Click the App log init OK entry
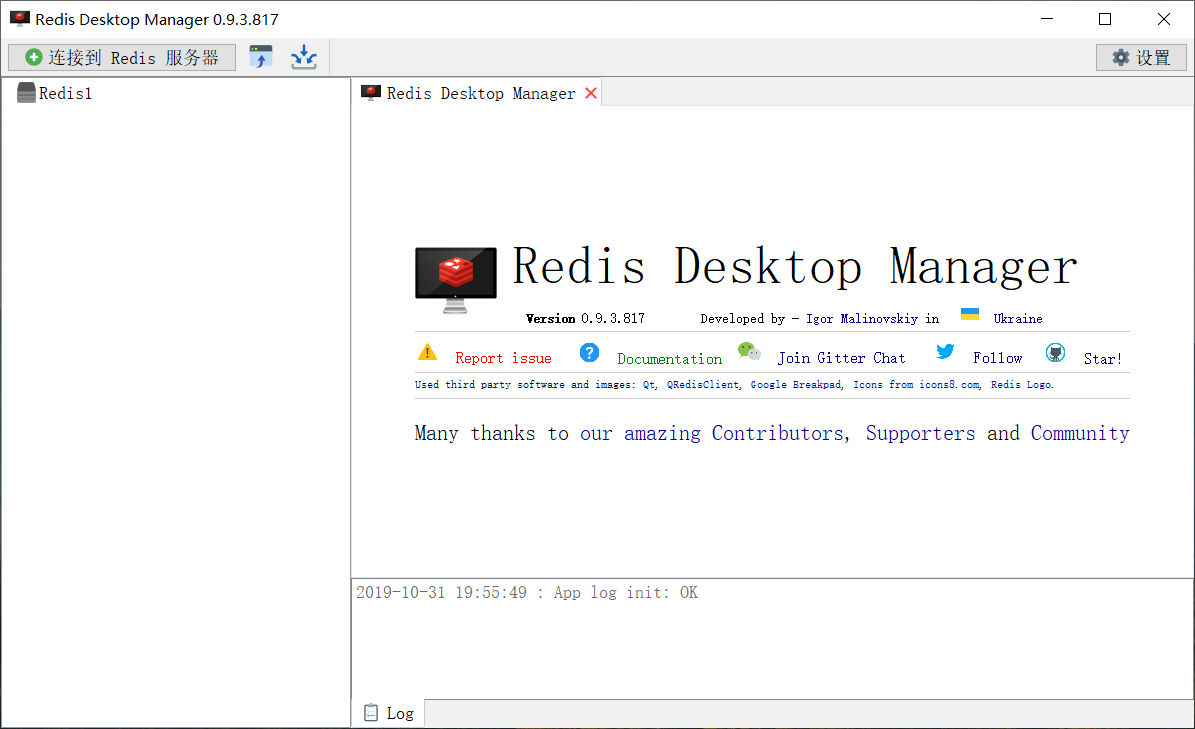Screen dimensions: 1195x729 tap(527, 593)
